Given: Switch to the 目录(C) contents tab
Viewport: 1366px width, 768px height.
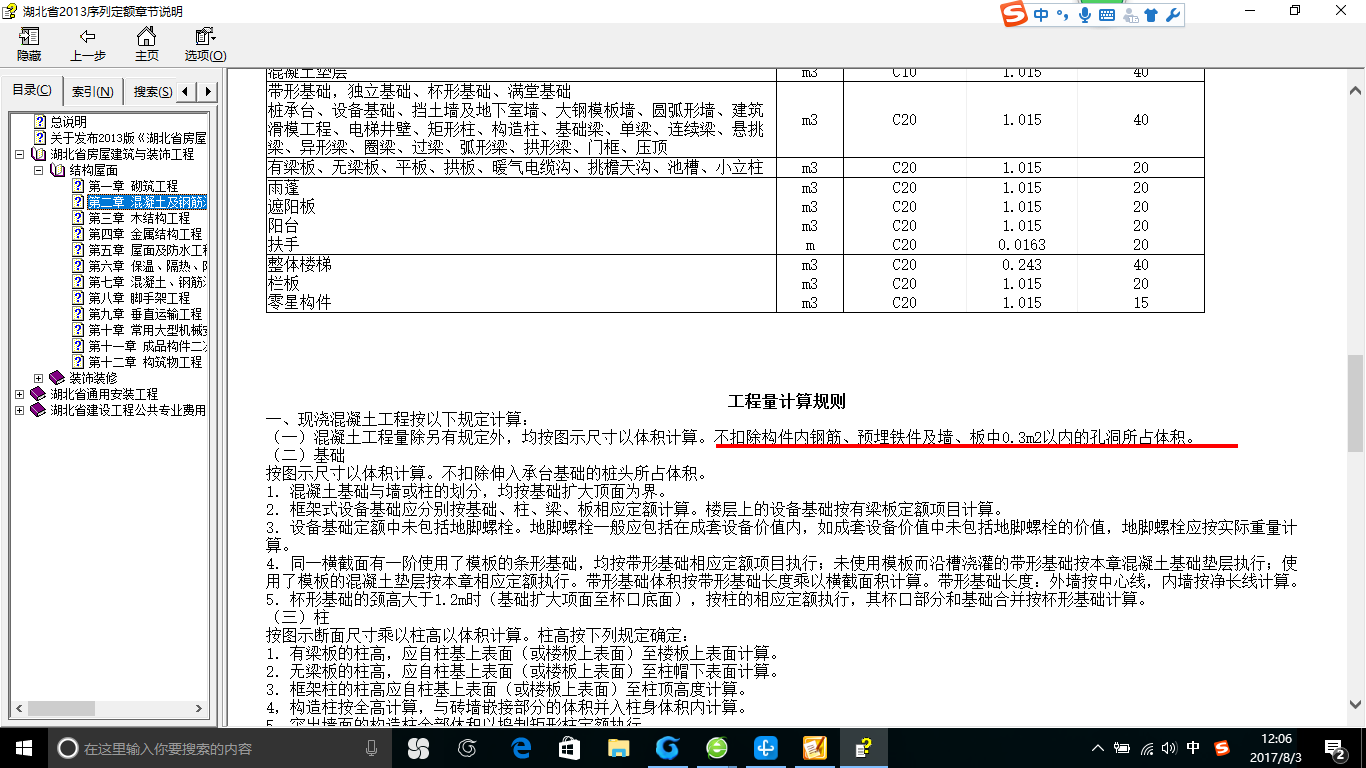Looking at the screenshot, I should click(x=32, y=90).
